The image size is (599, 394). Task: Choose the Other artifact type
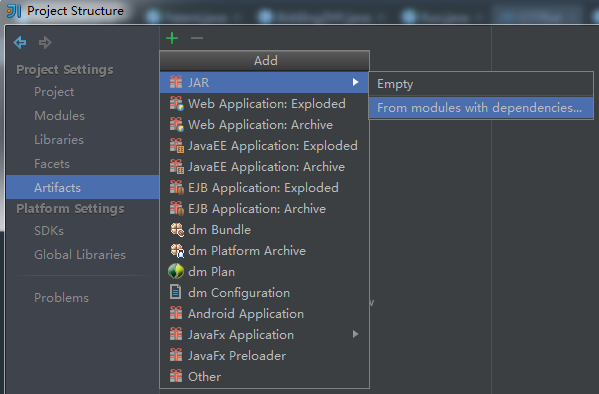(264, 377)
